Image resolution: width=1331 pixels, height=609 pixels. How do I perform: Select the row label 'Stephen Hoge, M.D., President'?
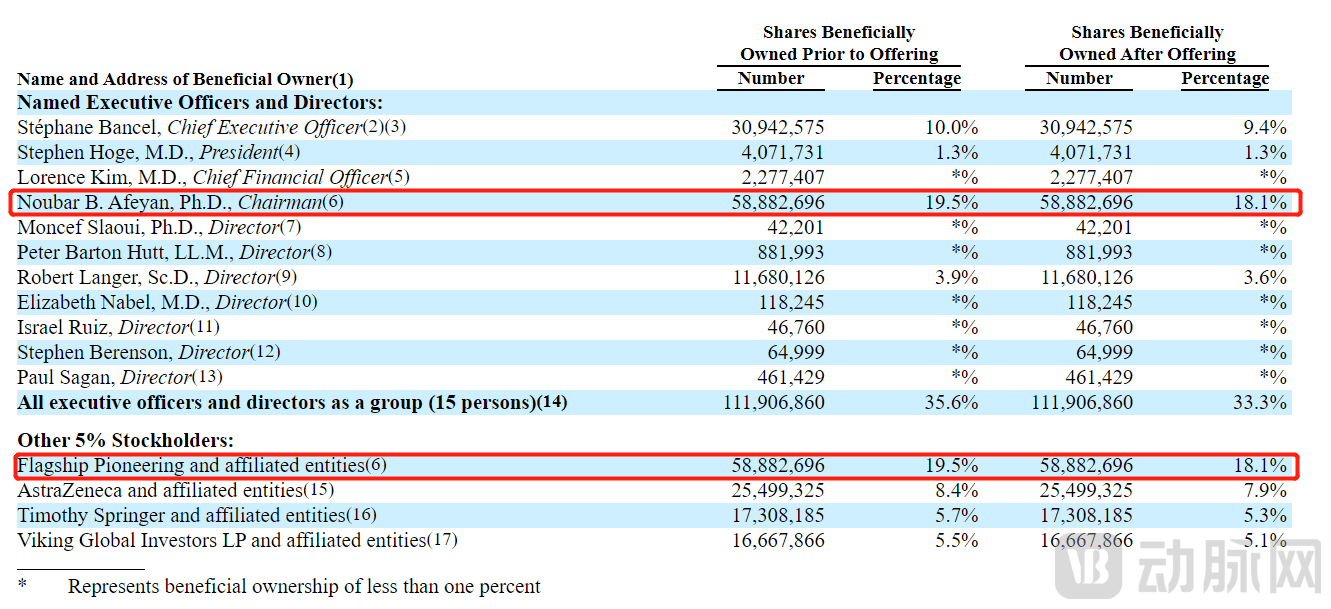tap(147, 152)
